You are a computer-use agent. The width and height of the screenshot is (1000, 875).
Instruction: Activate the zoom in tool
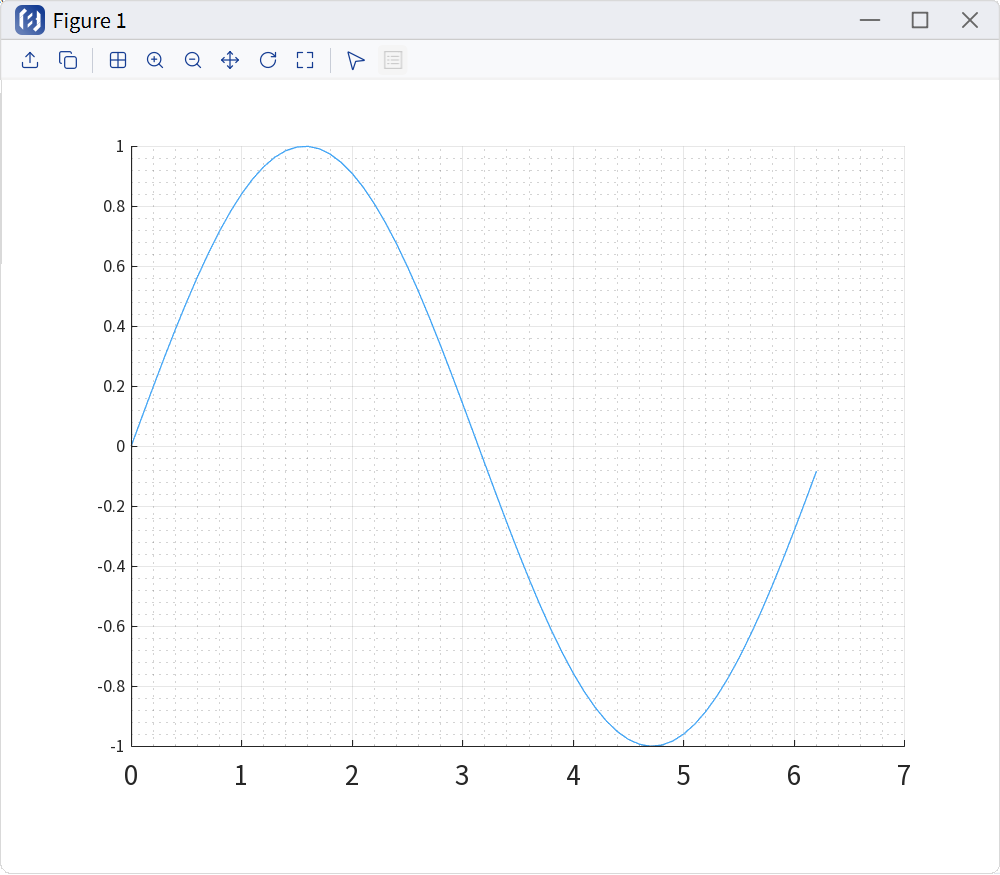coord(155,60)
